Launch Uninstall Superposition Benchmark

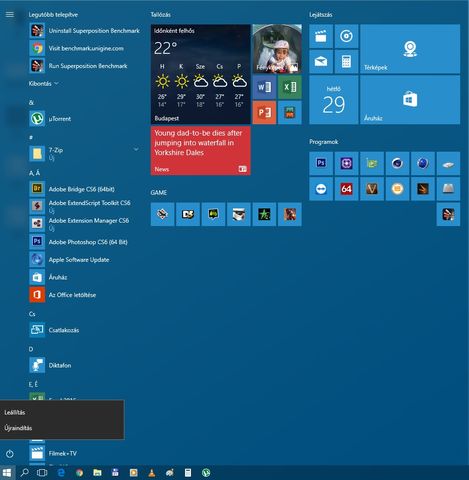[85, 31]
